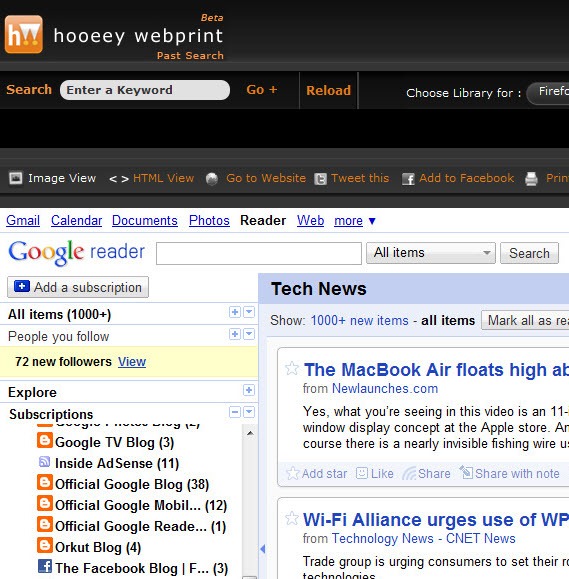Star the MacBook Air article

(x=292, y=369)
